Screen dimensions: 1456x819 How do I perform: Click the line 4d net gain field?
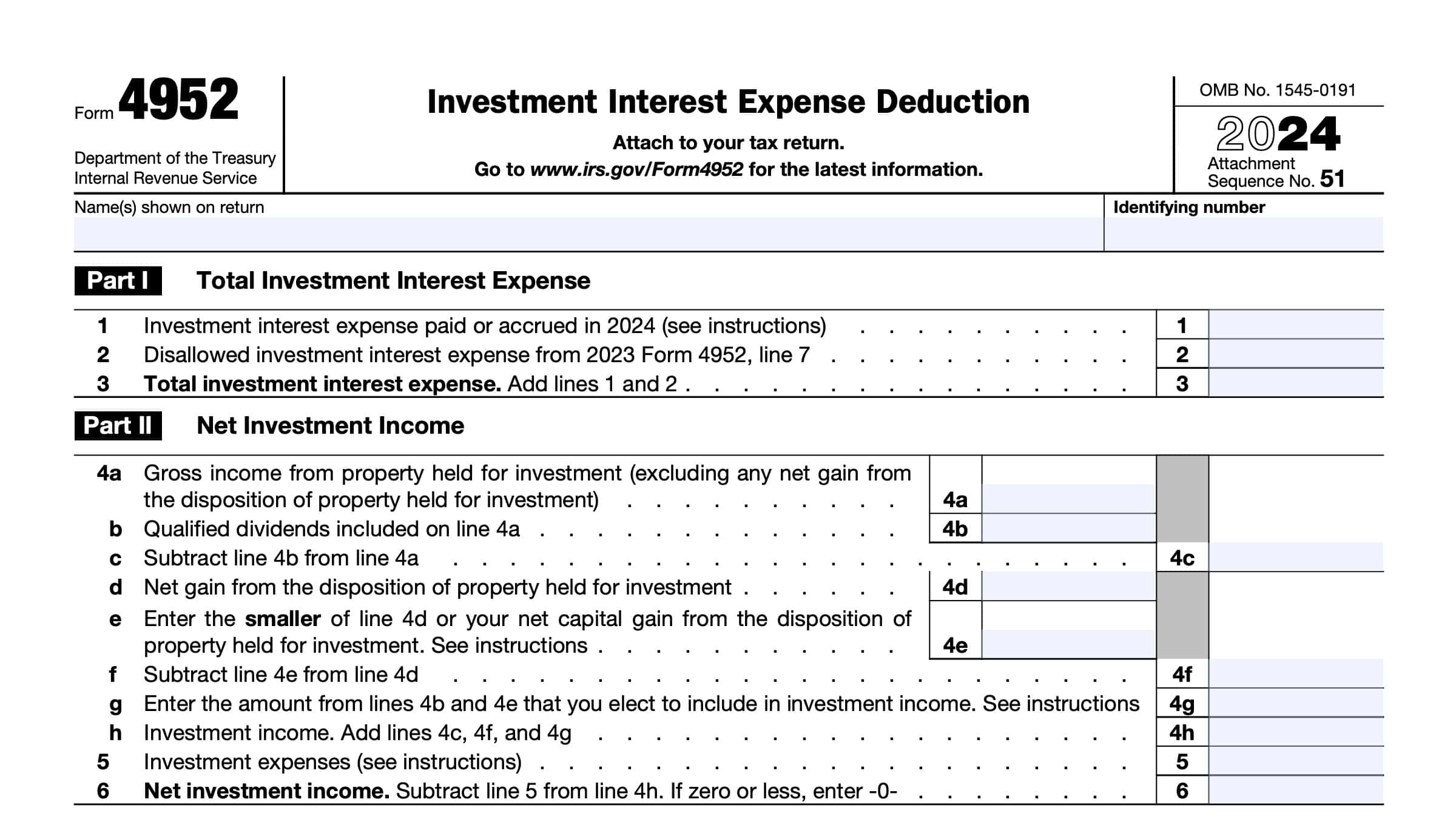tap(1068, 587)
